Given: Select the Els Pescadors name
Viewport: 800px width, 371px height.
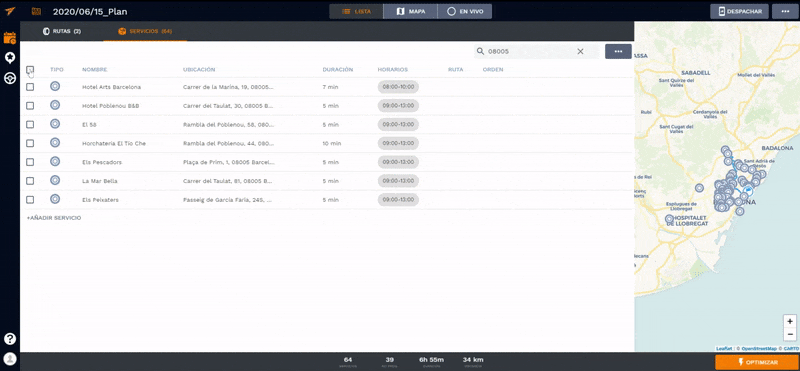Looking at the screenshot, I should (102, 162).
